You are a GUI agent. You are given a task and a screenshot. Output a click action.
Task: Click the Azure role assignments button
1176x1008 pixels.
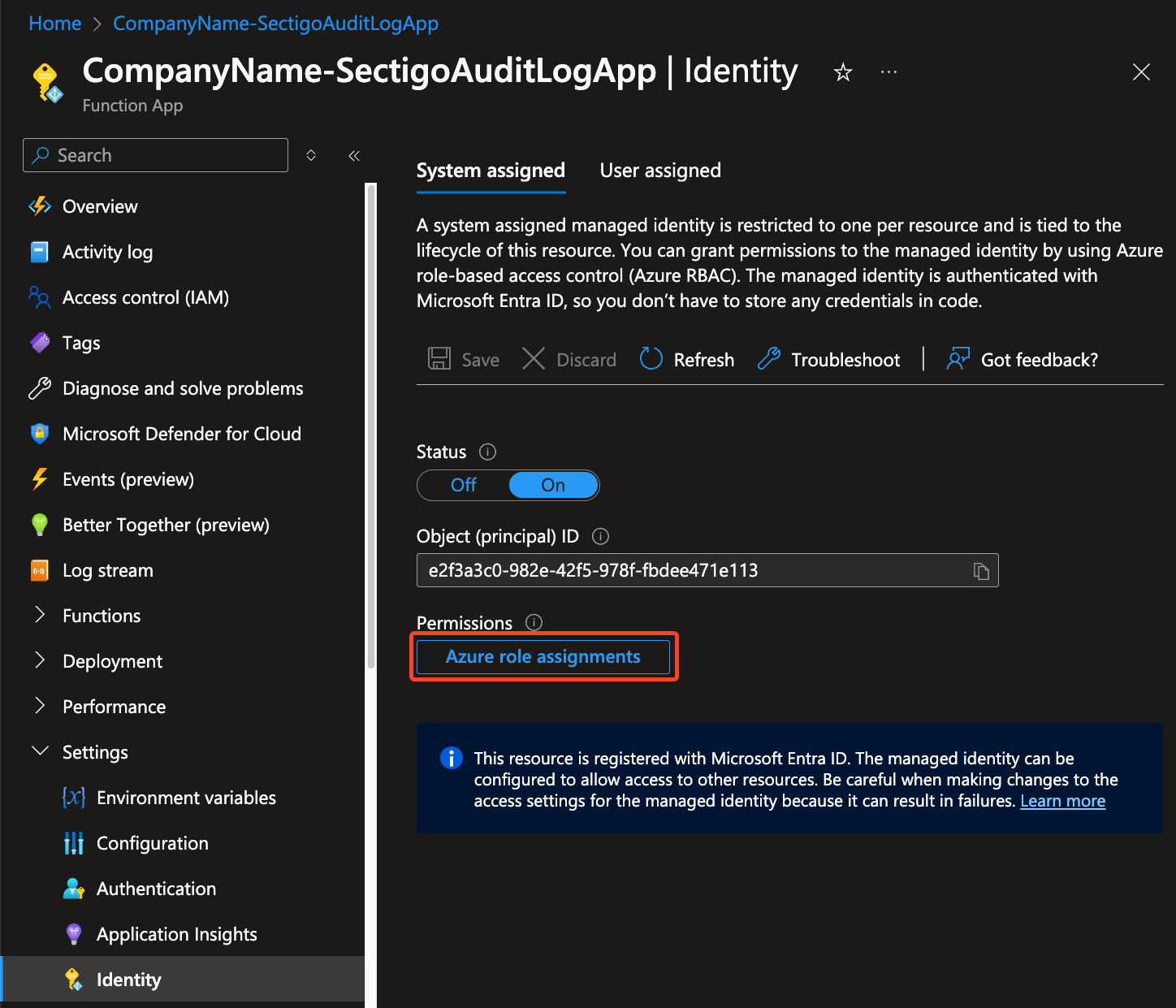[543, 656]
